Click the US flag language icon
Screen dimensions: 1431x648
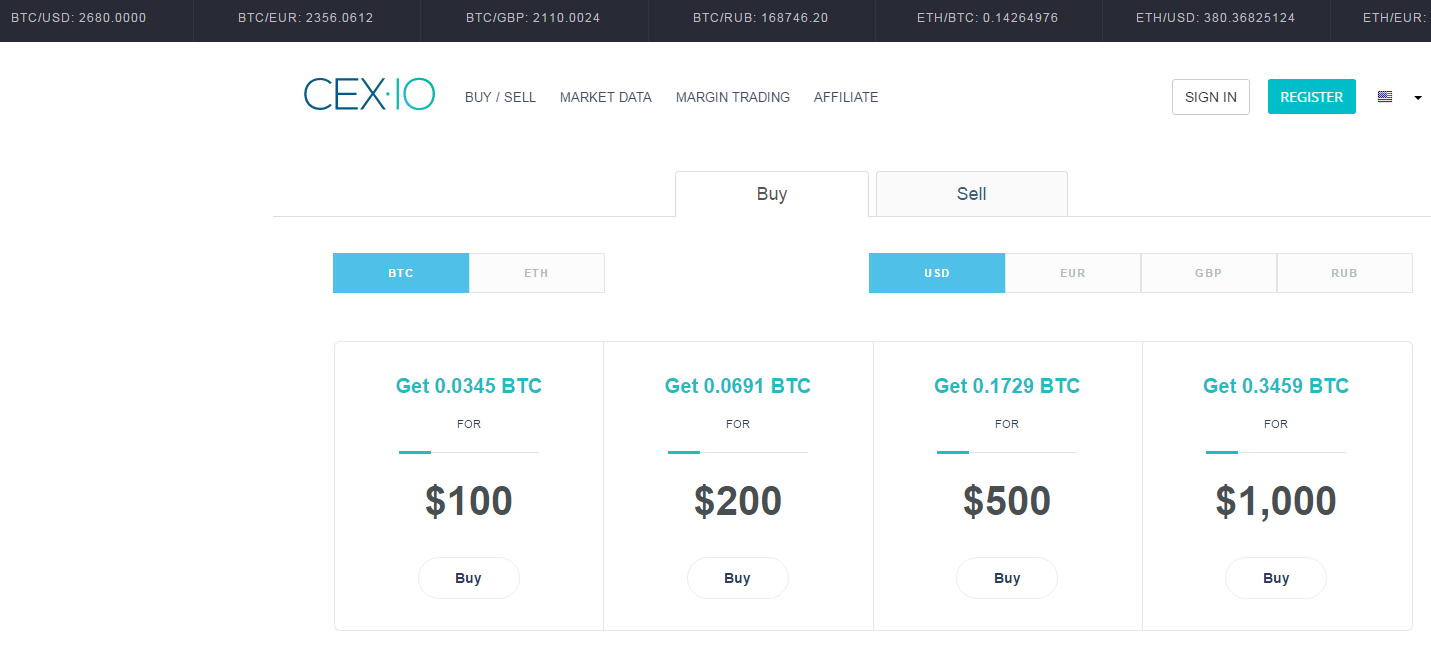[1385, 96]
